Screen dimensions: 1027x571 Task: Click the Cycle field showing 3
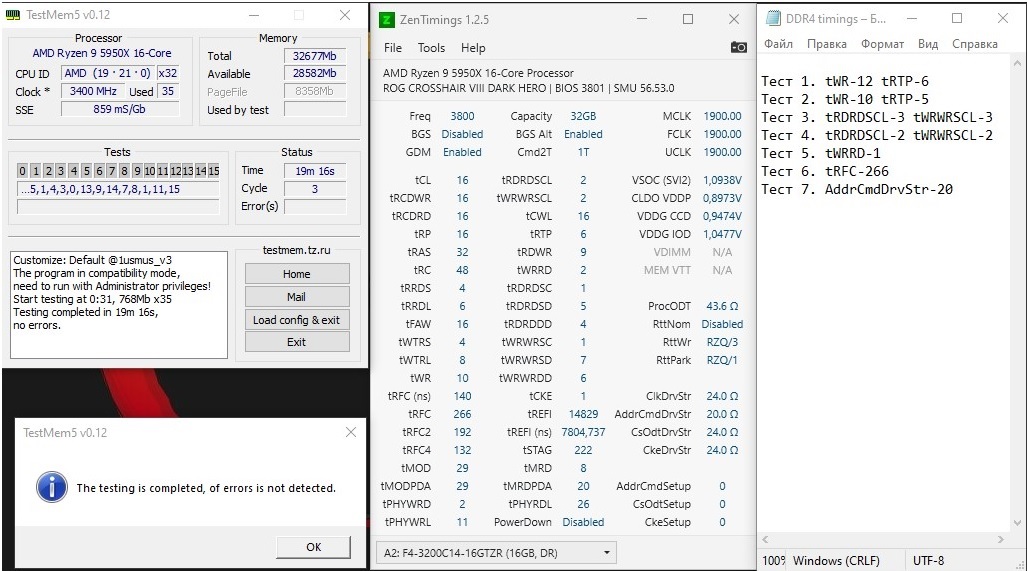pyautogui.click(x=314, y=189)
